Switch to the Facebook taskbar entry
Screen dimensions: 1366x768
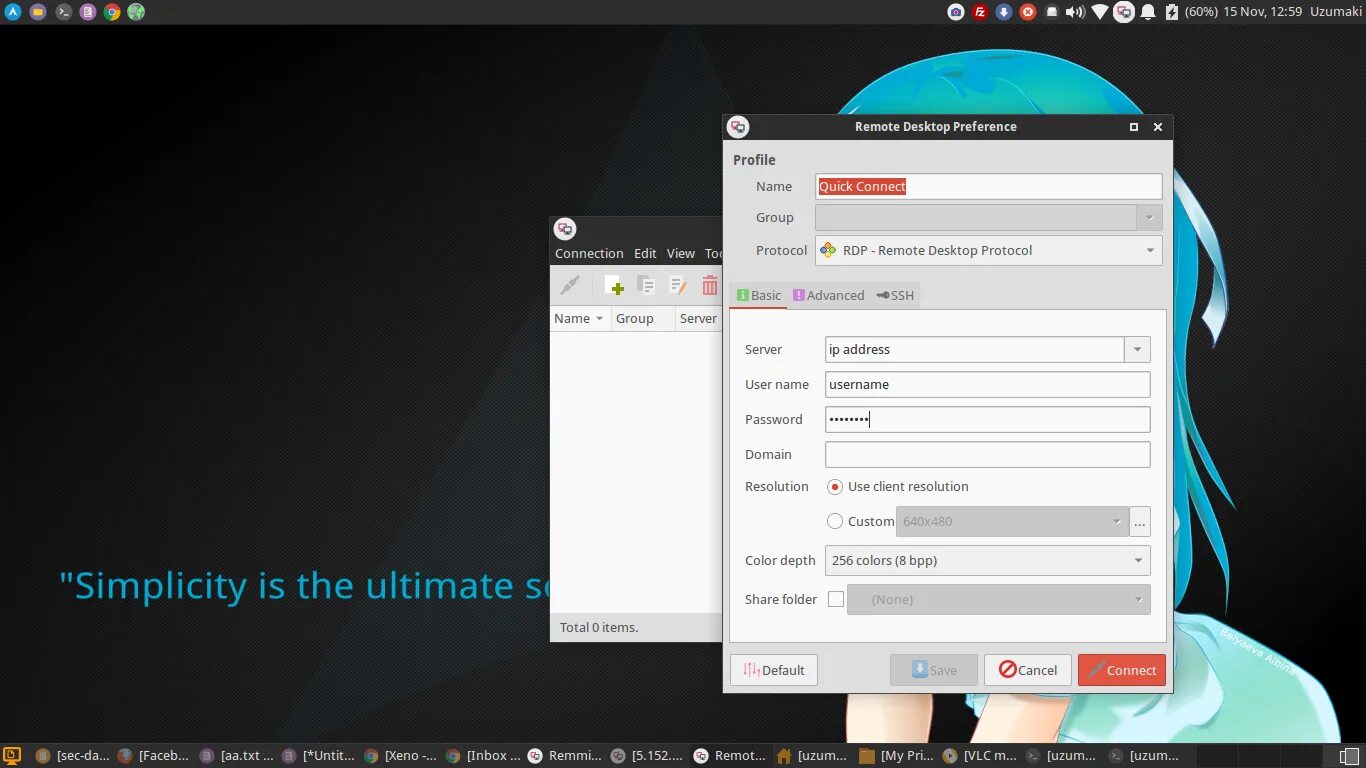coord(153,756)
